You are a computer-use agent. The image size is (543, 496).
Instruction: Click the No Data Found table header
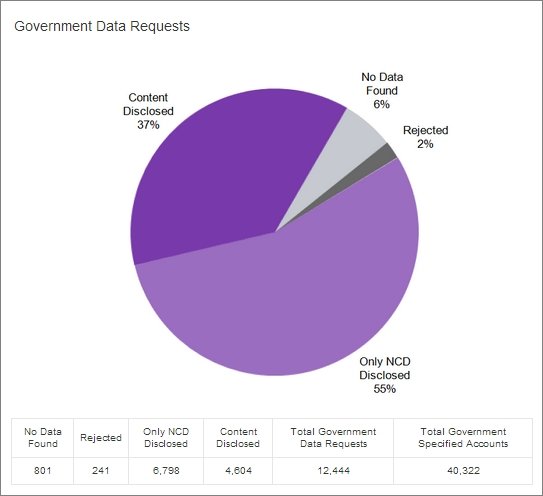(x=43, y=438)
